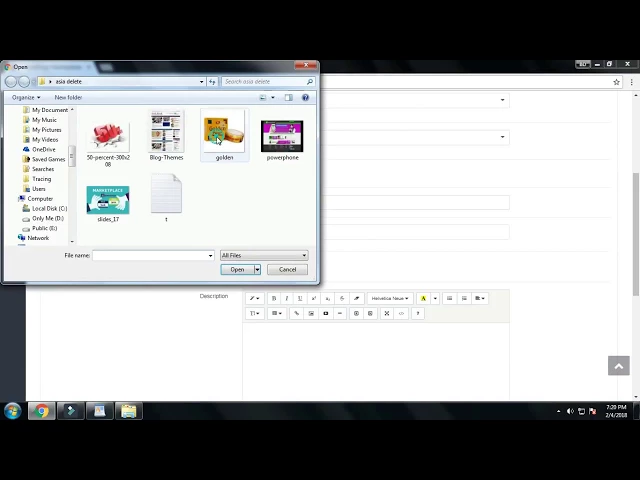Apply italic in the Description editor
Image resolution: width=640 pixels, height=480 pixels.
(x=287, y=298)
